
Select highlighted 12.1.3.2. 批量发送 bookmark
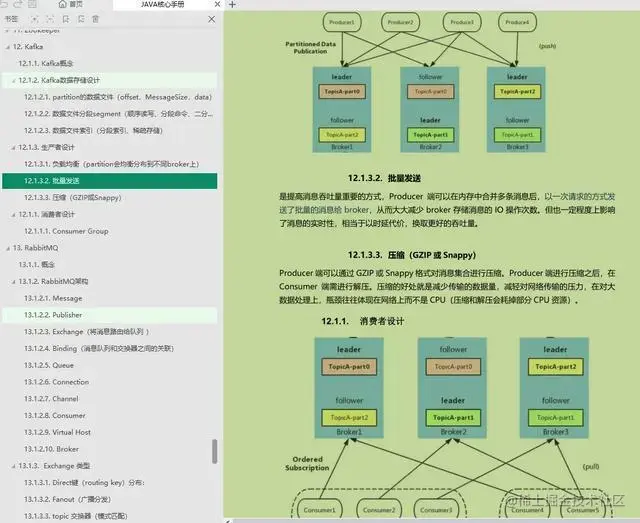109,181
